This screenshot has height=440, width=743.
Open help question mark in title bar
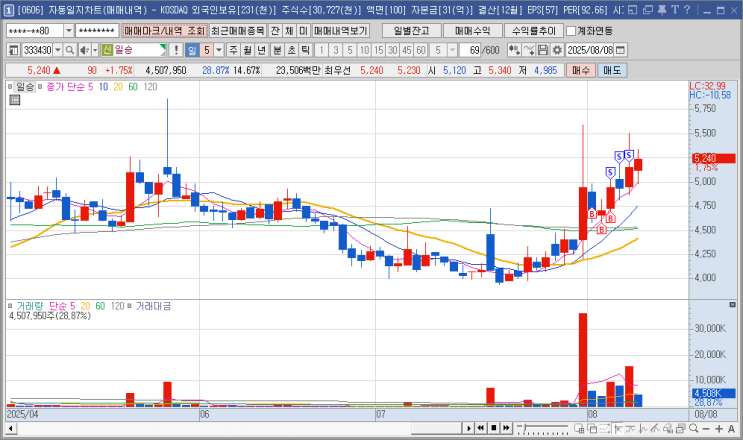point(687,10)
